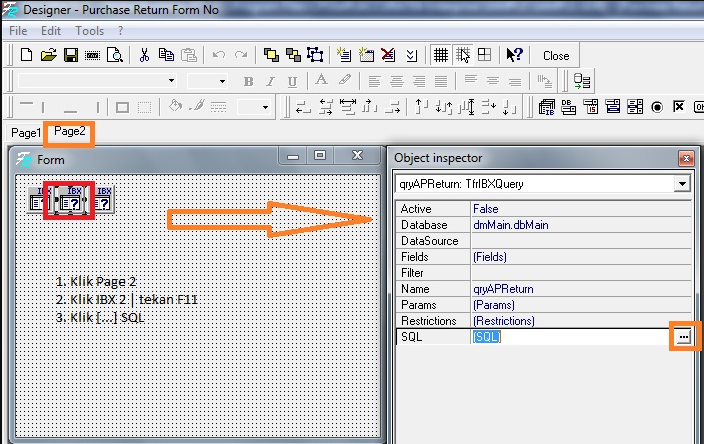This screenshot has height=444, width=704.
Task: Click the Cut scissors icon
Action: pyautogui.click(x=144, y=55)
